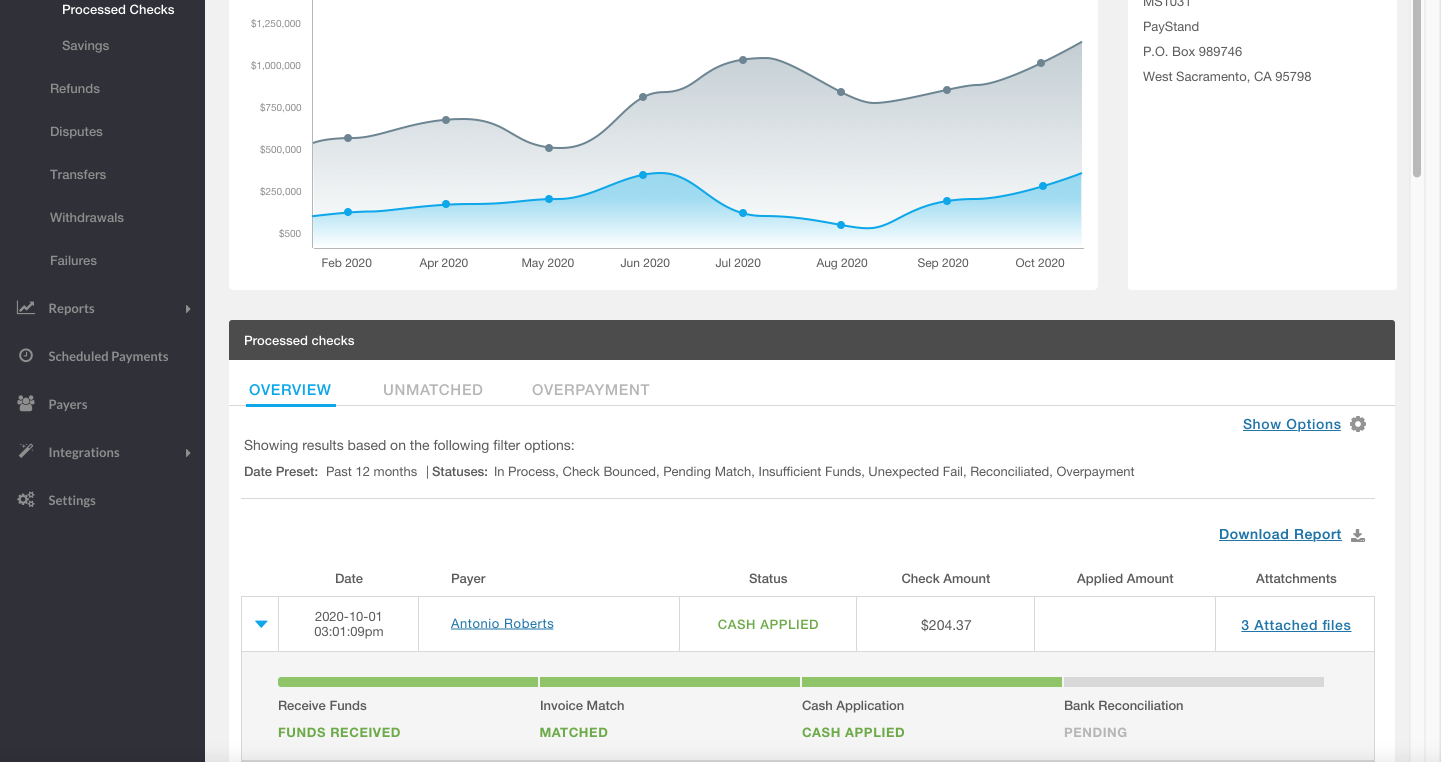Click the Reports chart icon in sidebar
This screenshot has width=1441, height=762.
pos(26,308)
